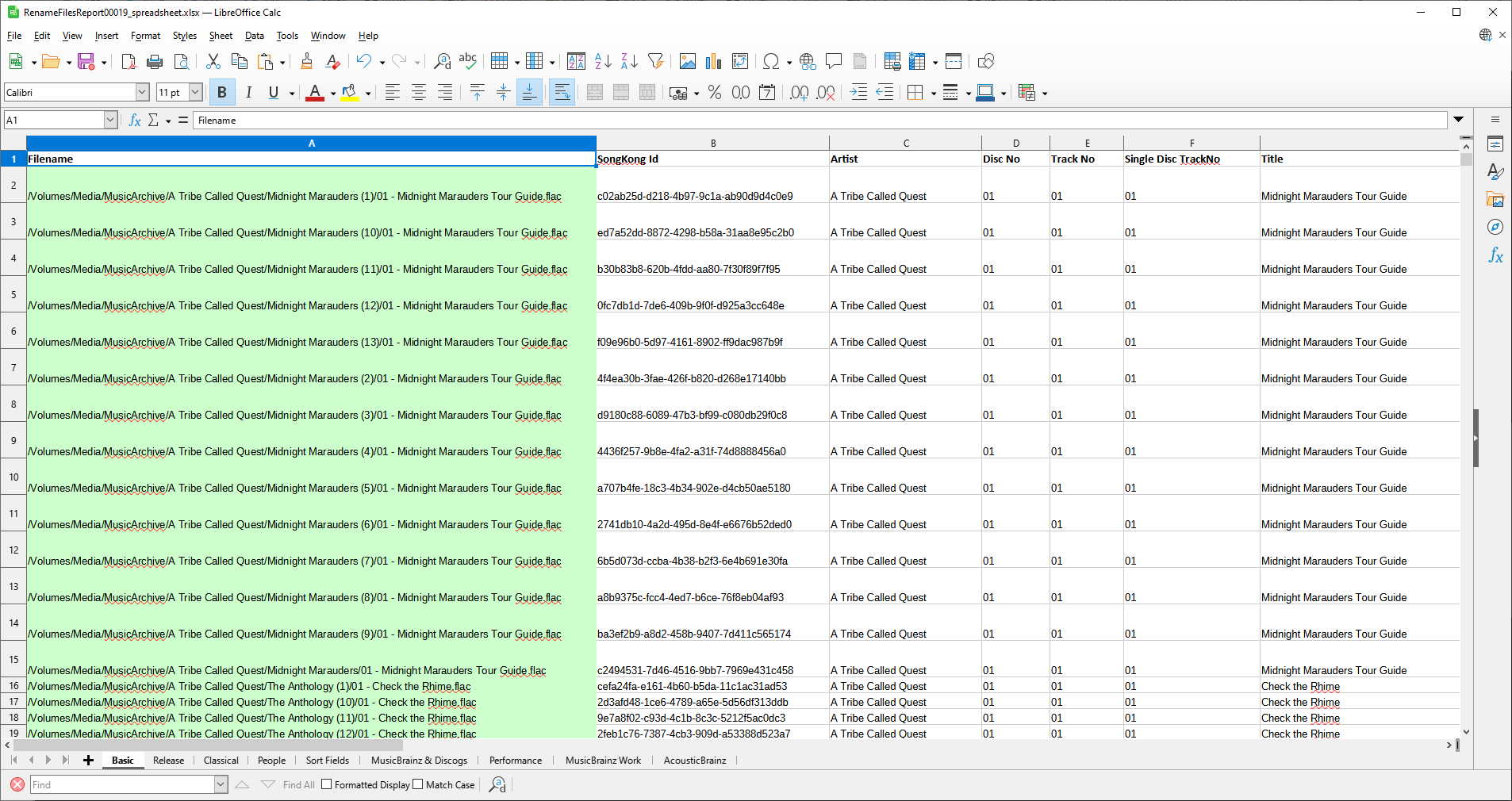Click Select Function sigma icon
Viewport: 1512px width, 801px height.
(x=153, y=121)
